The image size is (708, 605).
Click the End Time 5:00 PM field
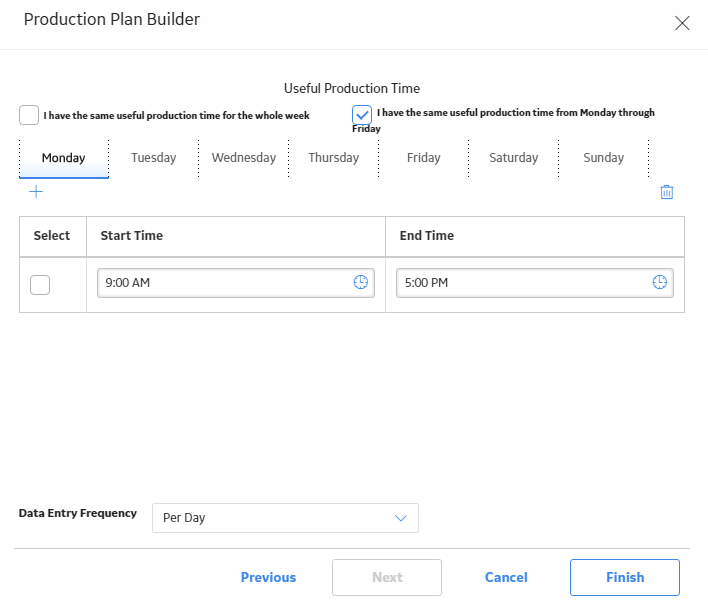(x=535, y=283)
